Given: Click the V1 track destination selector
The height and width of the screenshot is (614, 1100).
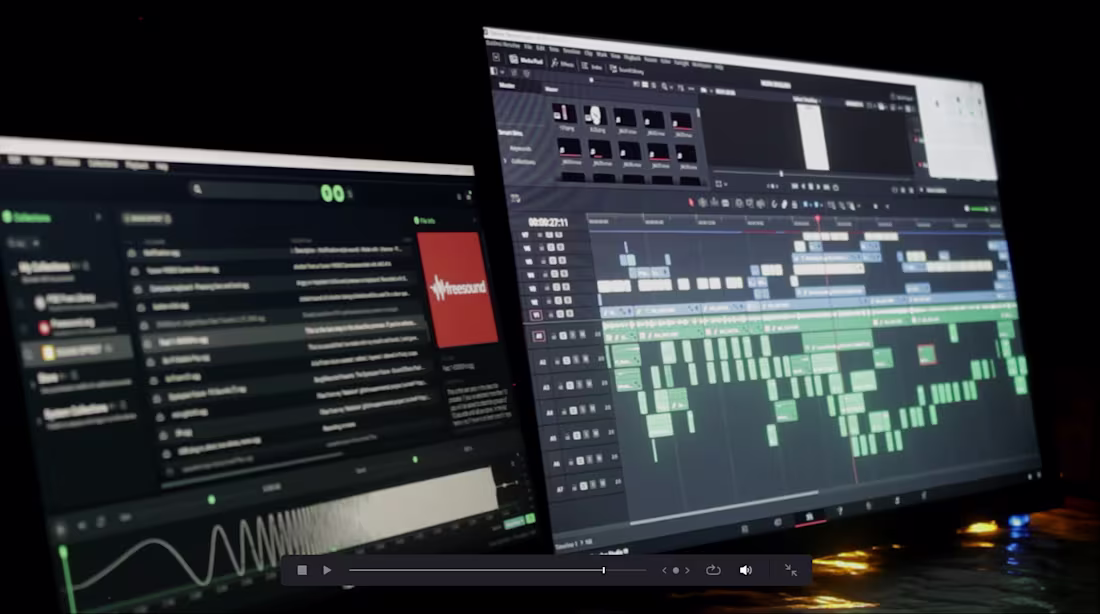Looking at the screenshot, I should (x=536, y=315).
